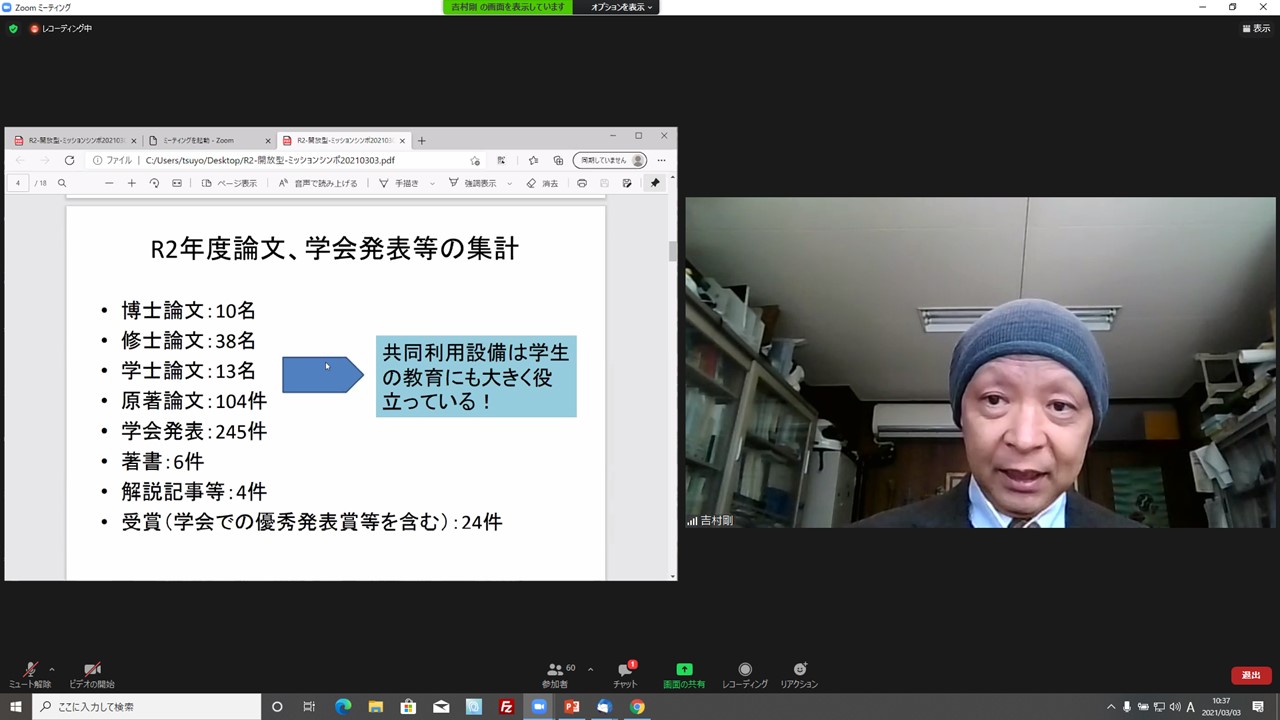
Task: Click scroll down arrow in PDF viewer
Action: (673, 576)
